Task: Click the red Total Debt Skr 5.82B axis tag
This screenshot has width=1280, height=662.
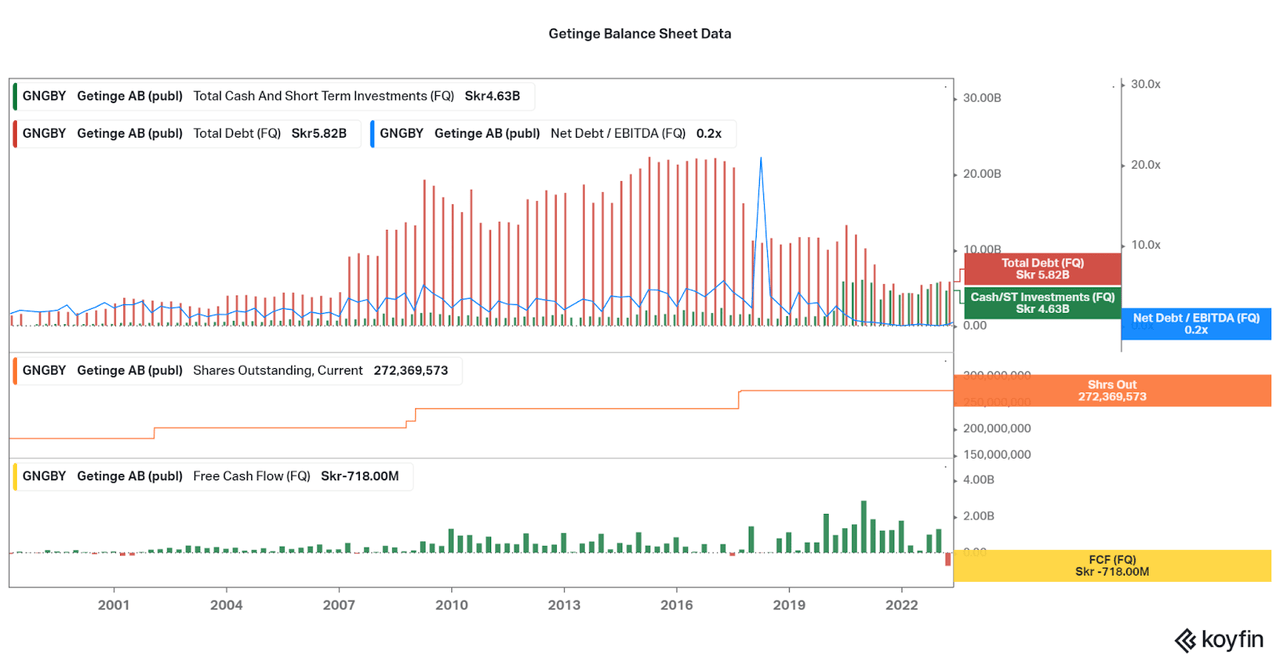Action: tap(1042, 269)
